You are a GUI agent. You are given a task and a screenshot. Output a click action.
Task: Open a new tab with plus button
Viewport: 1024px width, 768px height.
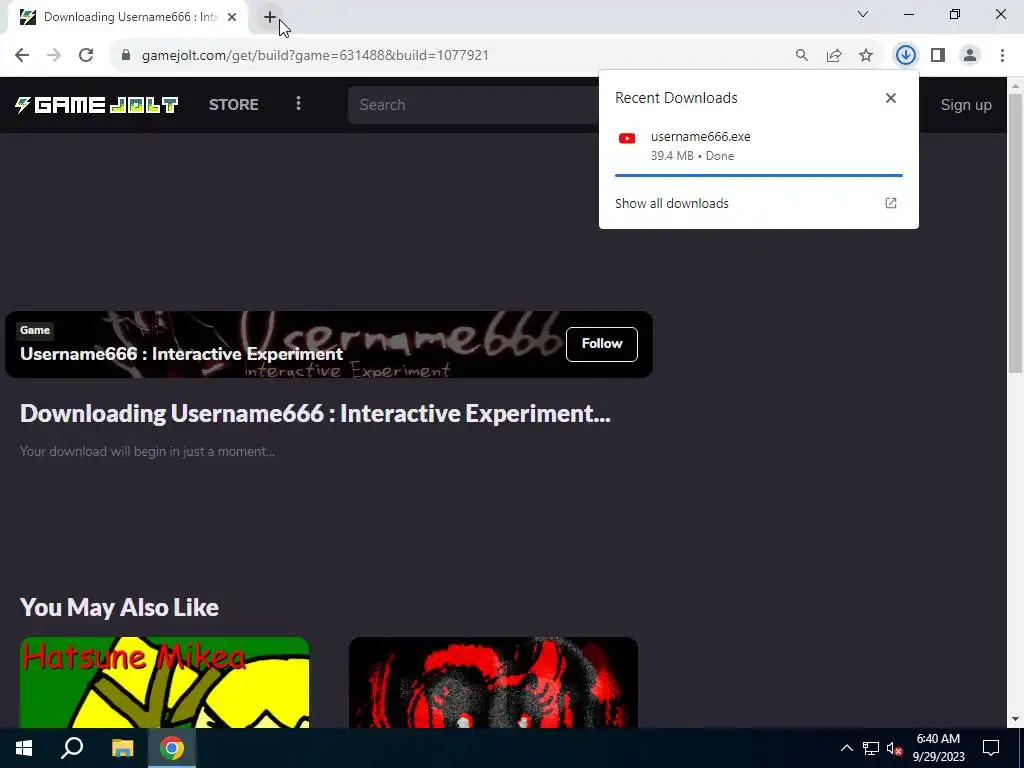click(x=270, y=18)
